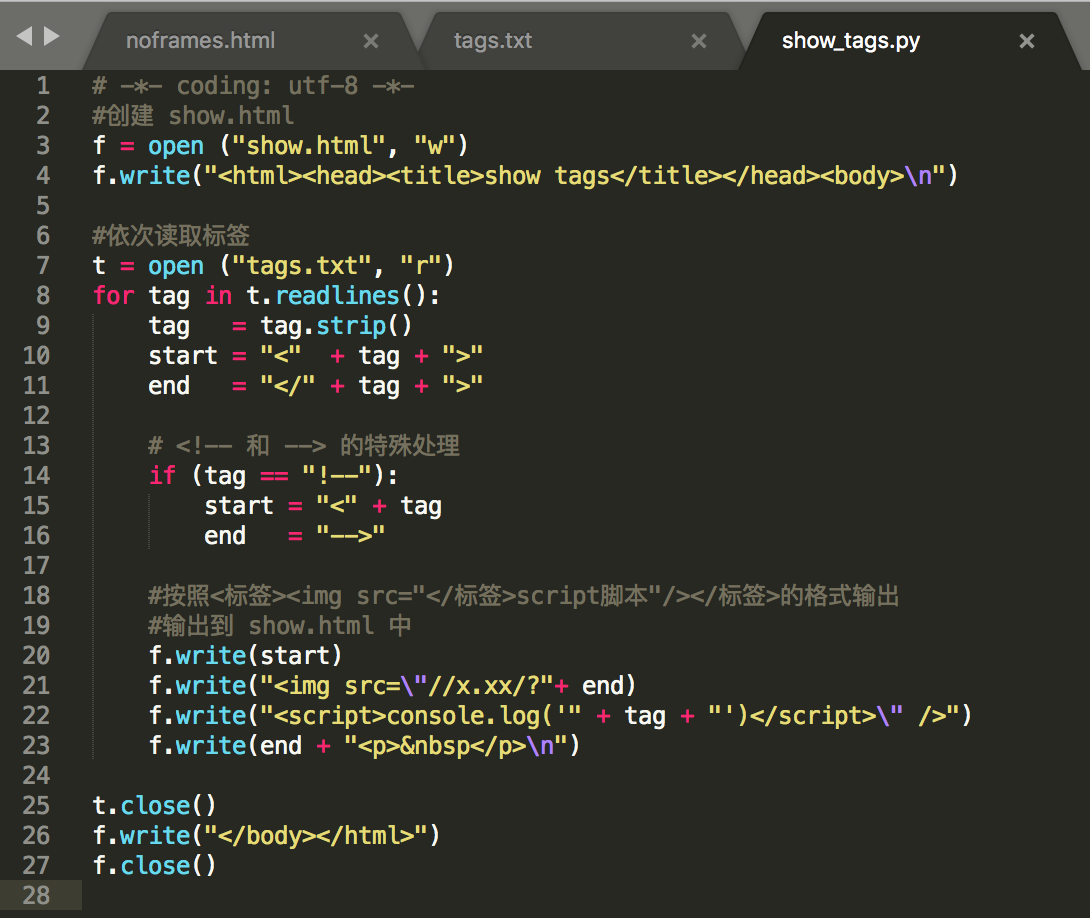Click 'console.log' in the script string
This screenshot has width=1090, height=918.
click(462, 715)
